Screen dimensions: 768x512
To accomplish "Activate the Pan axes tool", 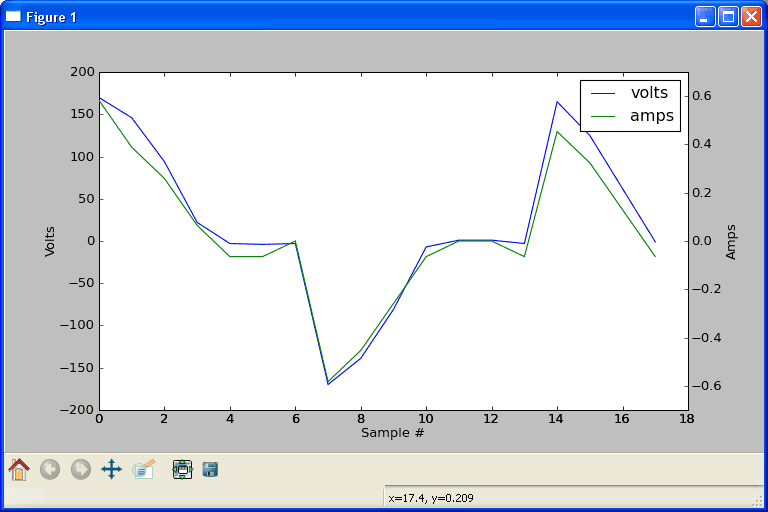I will (112, 469).
